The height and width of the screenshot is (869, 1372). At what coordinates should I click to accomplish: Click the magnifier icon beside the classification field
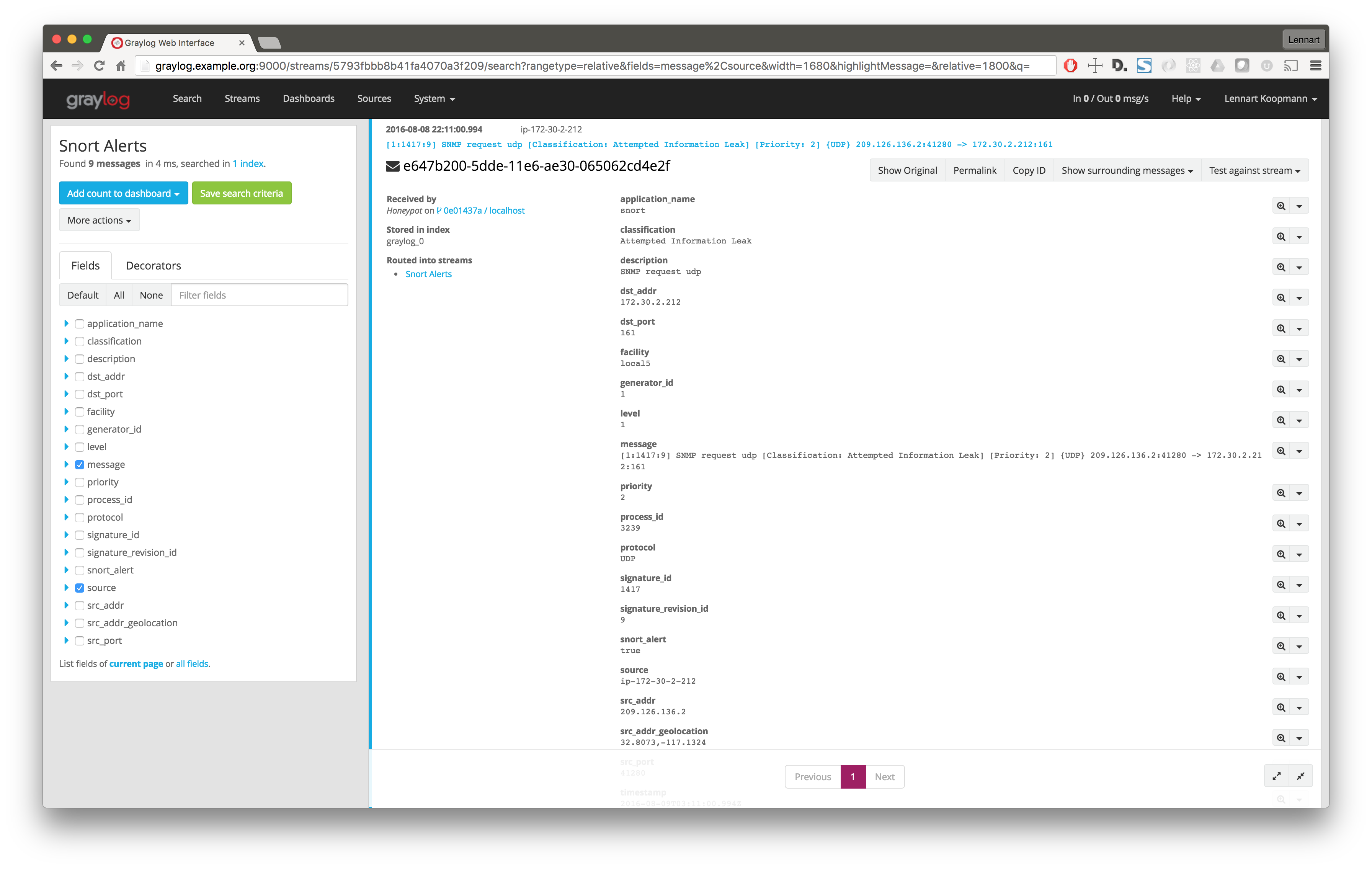tap(1280, 237)
